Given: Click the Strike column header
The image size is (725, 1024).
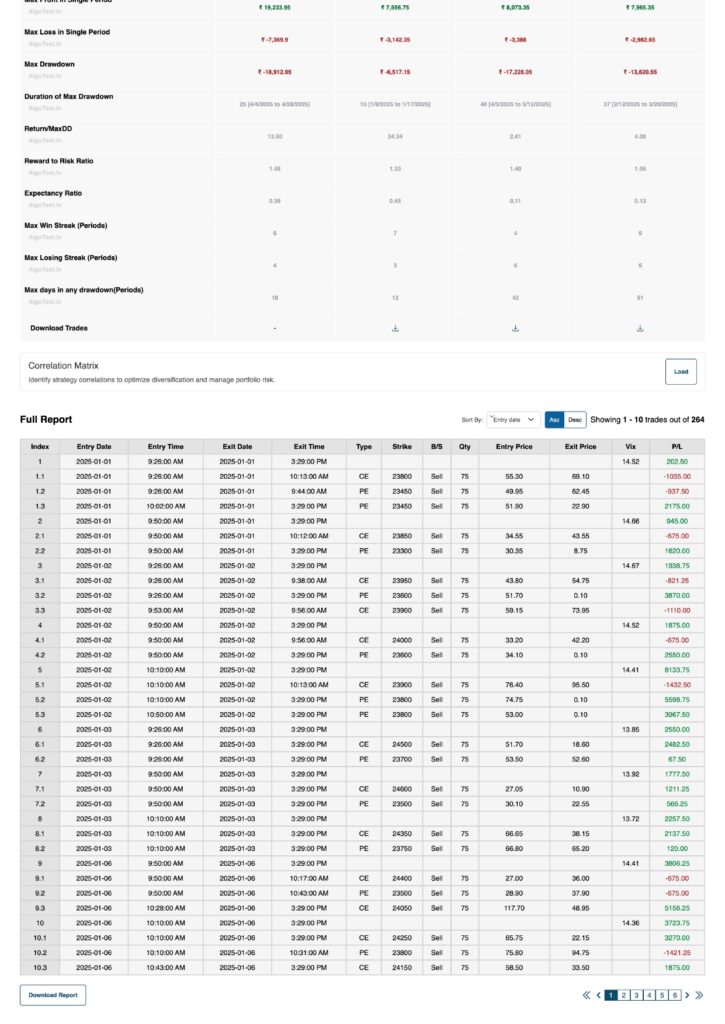Looking at the screenshot, I should click(x=402, y=447).
